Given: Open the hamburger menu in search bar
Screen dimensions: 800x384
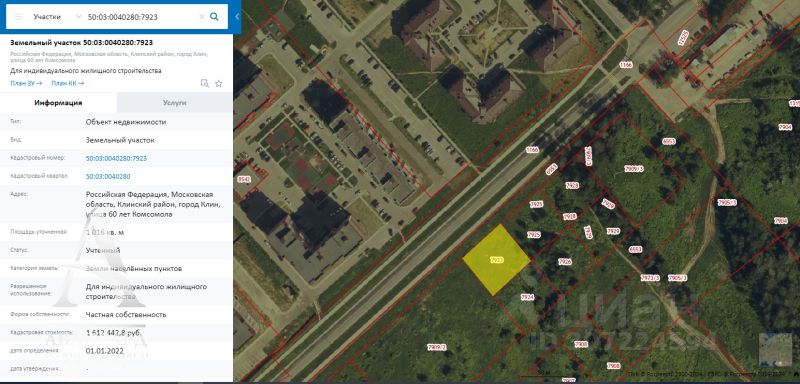Looking at the screenshot, I should tap(18, 17).
